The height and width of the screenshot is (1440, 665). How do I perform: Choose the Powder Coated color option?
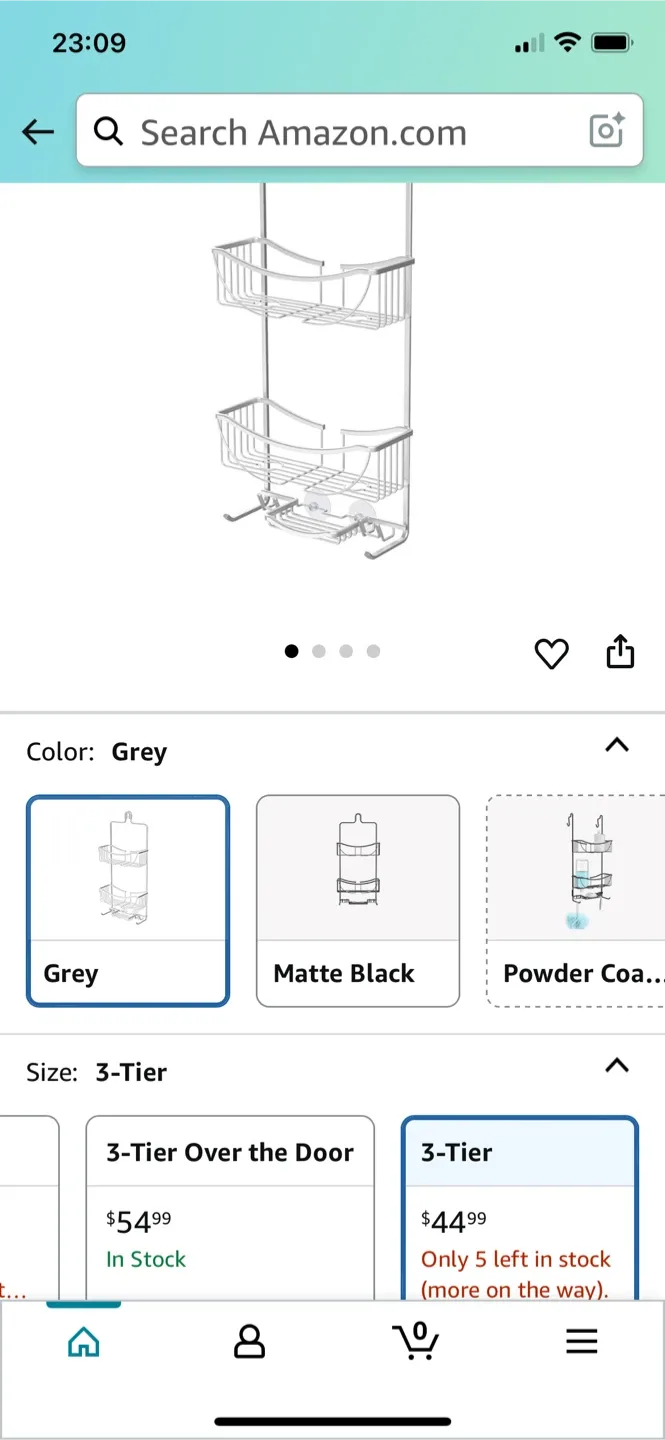point(576,900)
